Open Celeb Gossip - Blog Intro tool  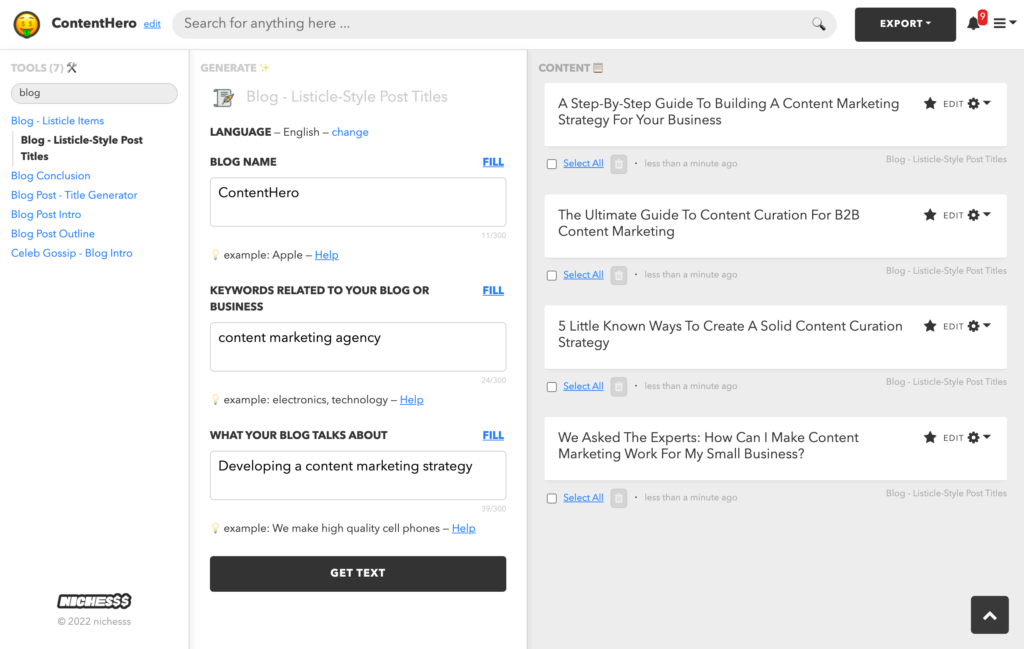tap(71, 253)
